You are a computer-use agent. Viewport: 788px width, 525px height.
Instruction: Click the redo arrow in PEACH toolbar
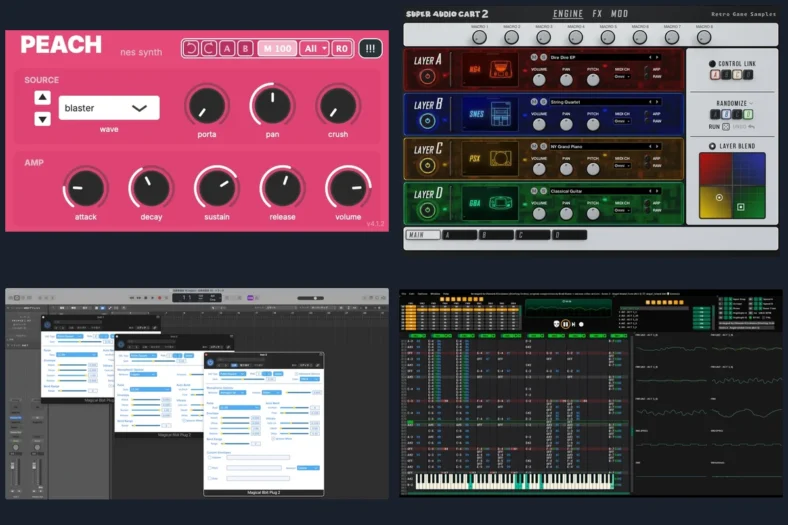(209, 48)
